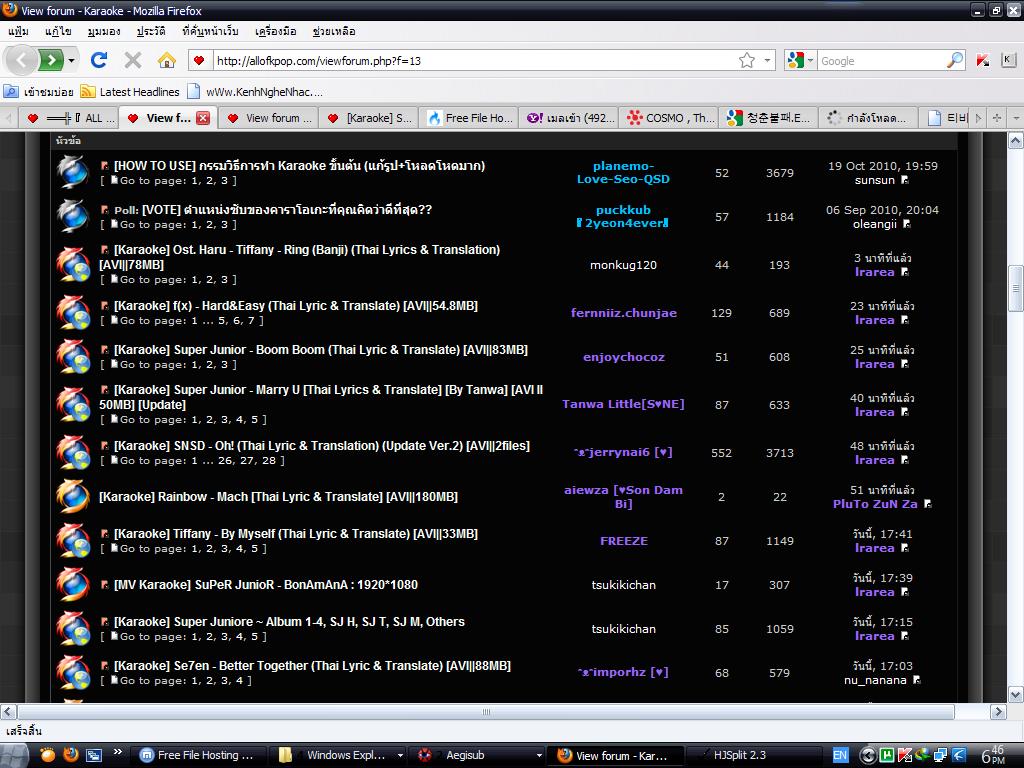Click EN language indicator in taskbar
This screenshot has width=1024, height=768.
(x=840, y=756)
